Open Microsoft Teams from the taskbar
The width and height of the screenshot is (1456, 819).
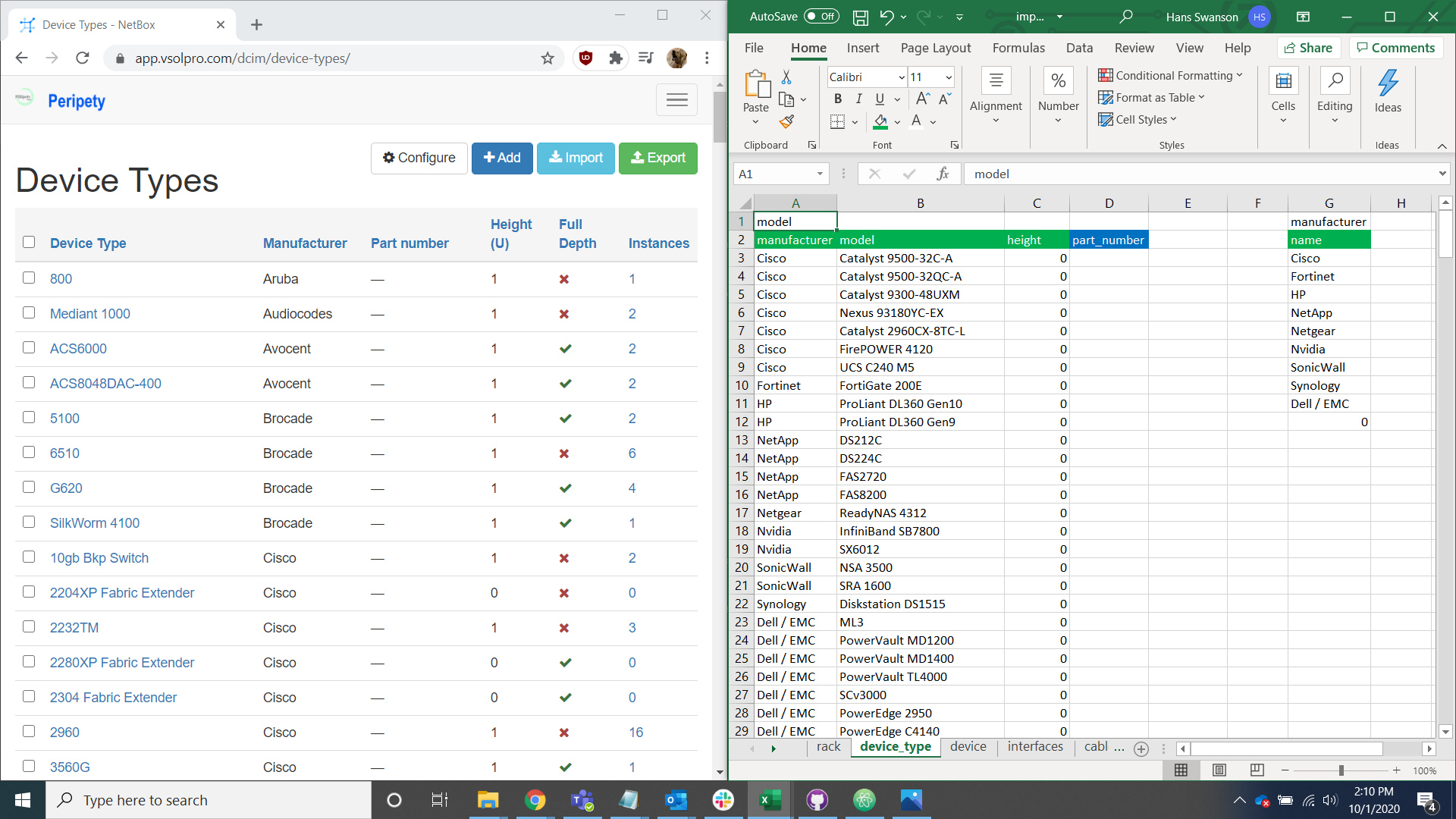pos(582,800)
